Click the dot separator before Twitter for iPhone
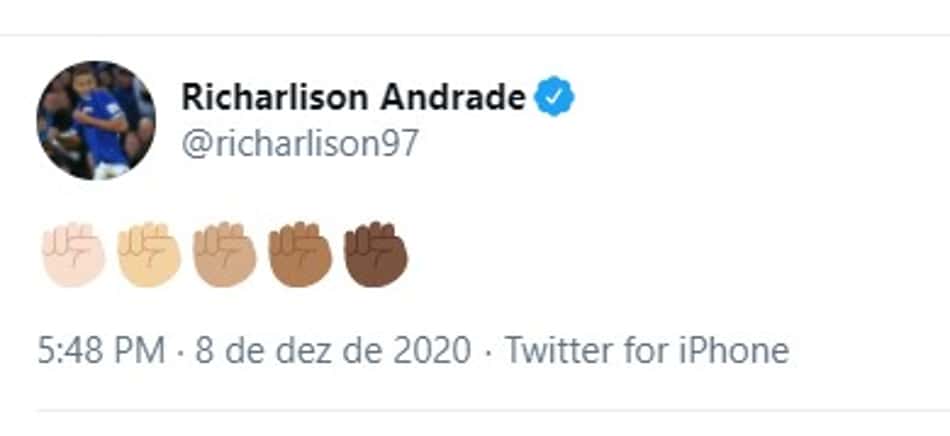 (488, 352)
